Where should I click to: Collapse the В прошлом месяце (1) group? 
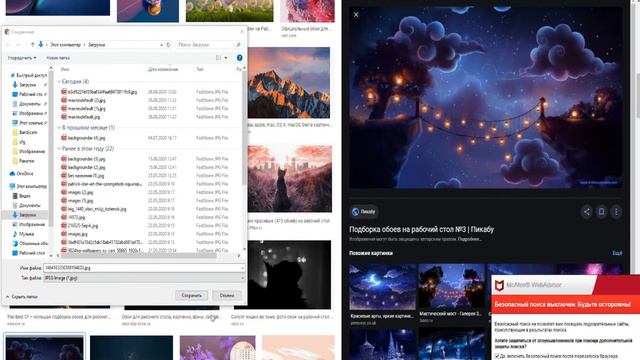(59, 128)
